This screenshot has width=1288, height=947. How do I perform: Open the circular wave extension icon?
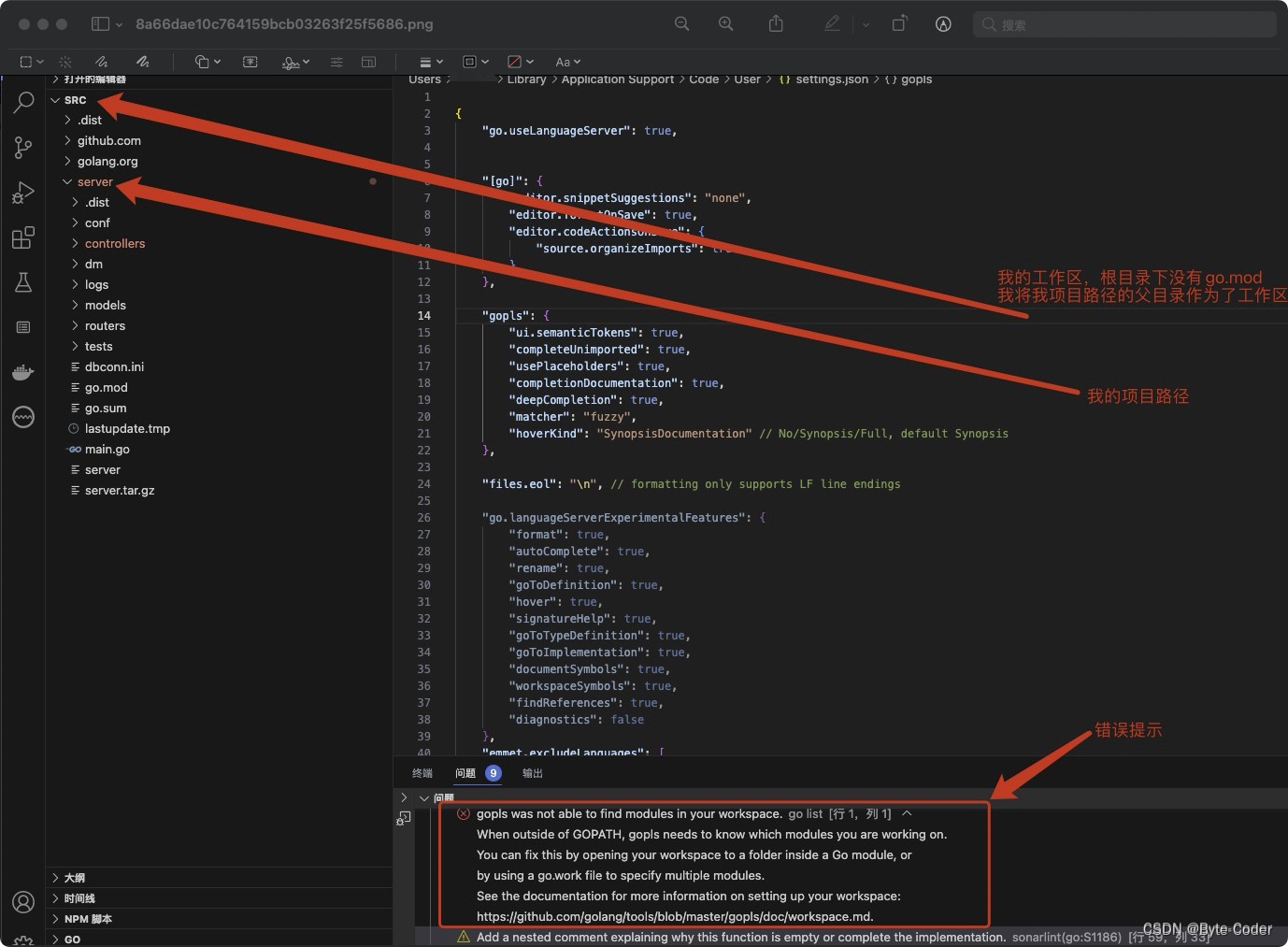[23, 417]
